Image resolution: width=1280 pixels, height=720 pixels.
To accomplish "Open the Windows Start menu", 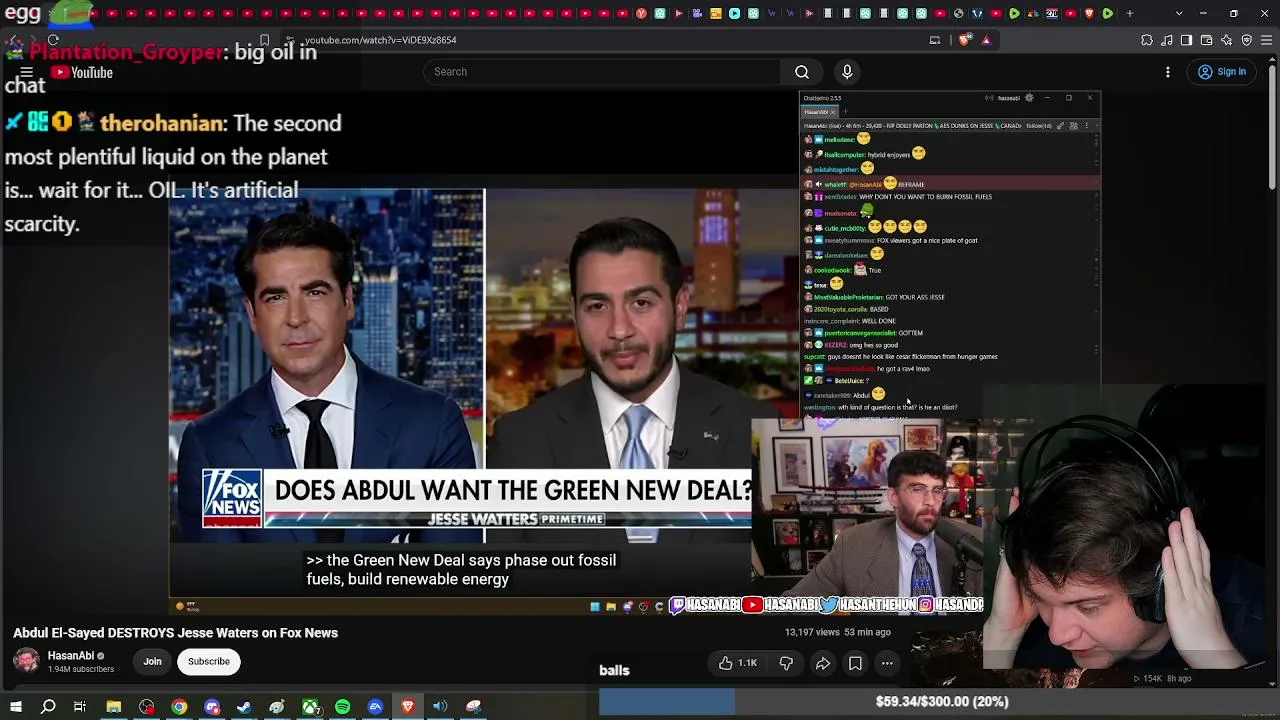I will click(x=16, y=707).
